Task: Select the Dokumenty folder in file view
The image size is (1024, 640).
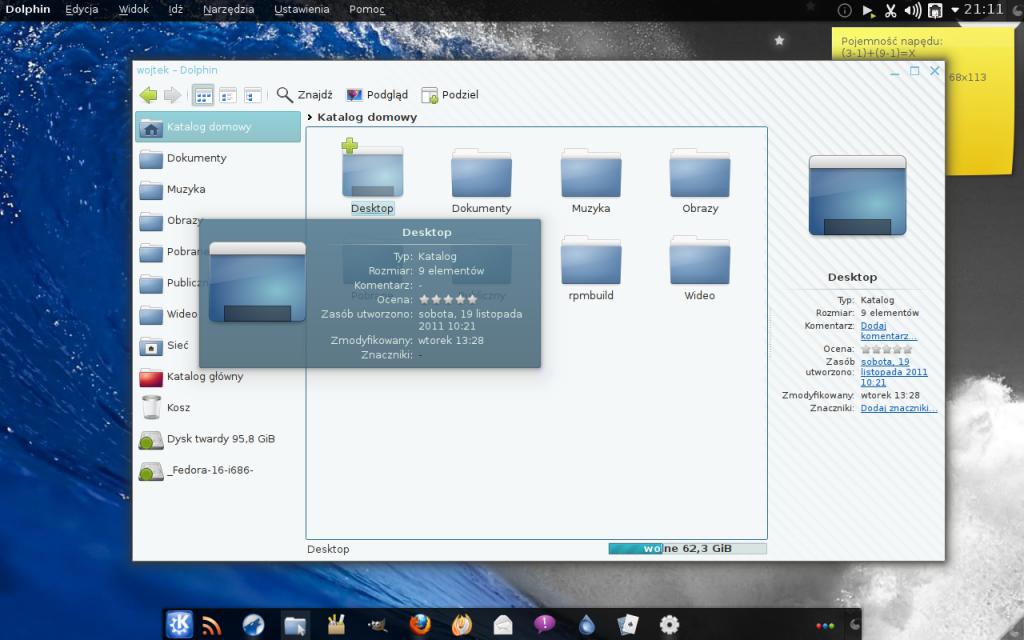Action: tap(481, 181)
